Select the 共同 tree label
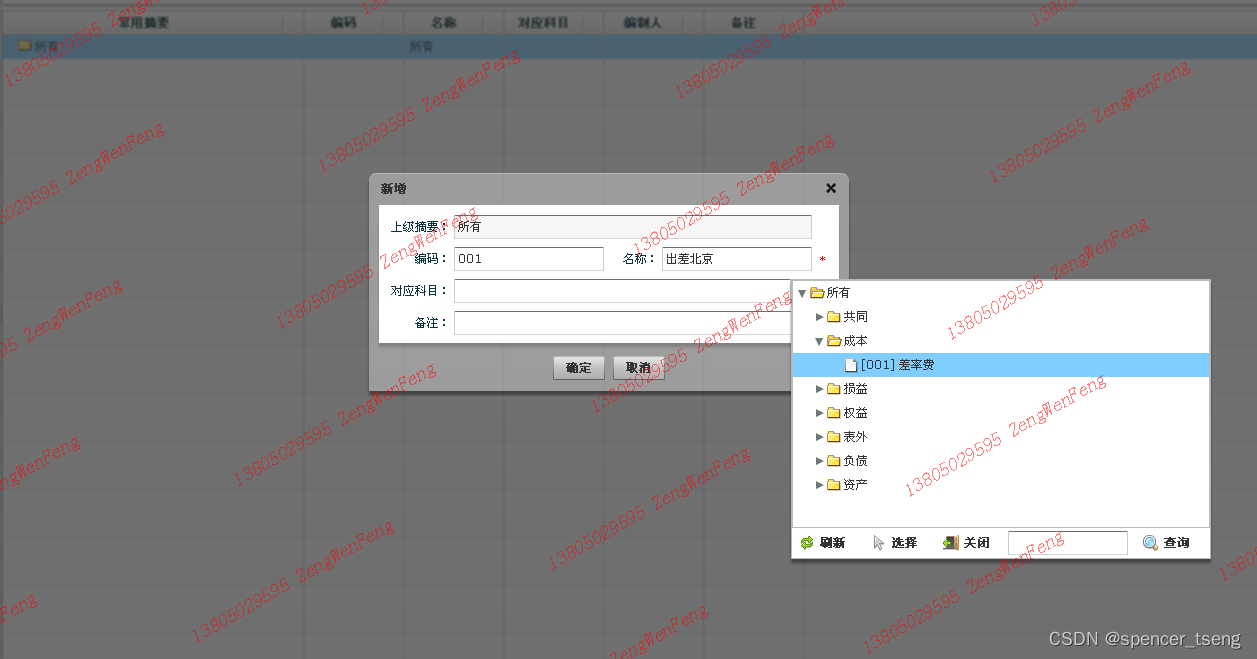1257x659 pixels. (x=855, y=317)
